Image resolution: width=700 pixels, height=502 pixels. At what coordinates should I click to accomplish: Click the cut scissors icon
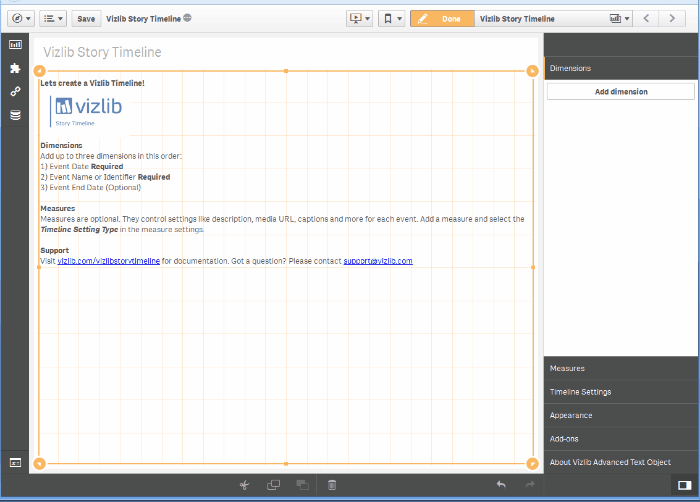point(244,485)
